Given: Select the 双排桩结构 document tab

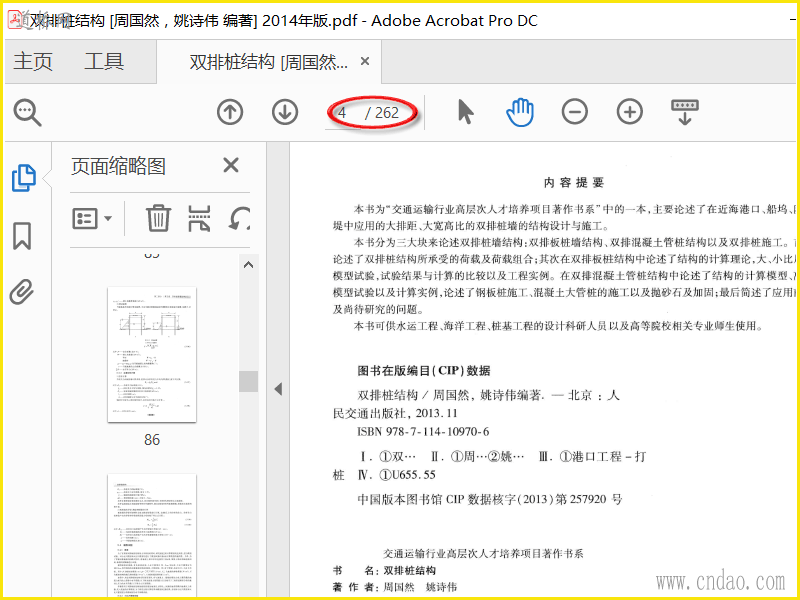Looking at the screenshot, I should [x=268, y=62].
